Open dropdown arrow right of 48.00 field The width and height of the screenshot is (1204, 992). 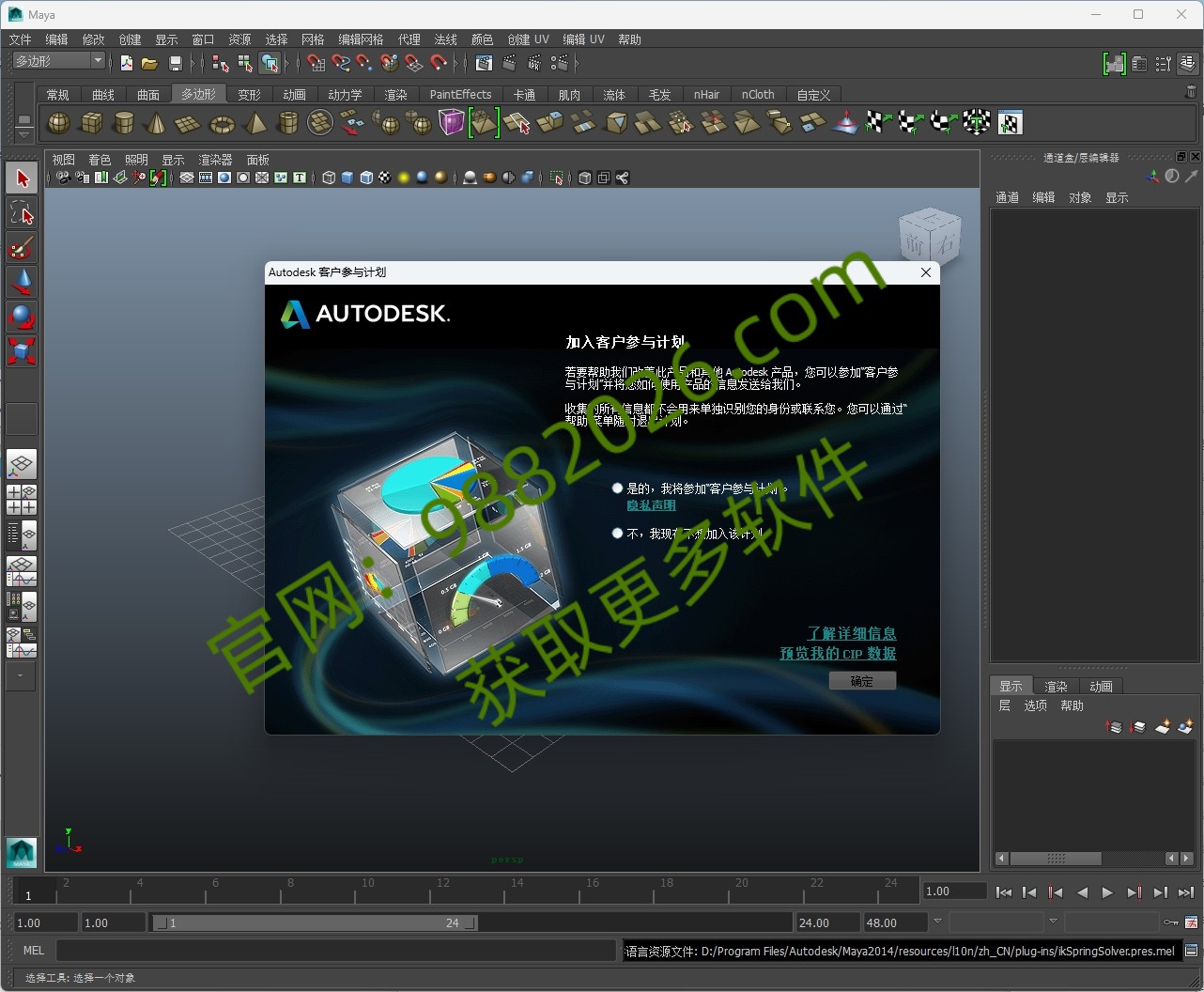[937, 922]
